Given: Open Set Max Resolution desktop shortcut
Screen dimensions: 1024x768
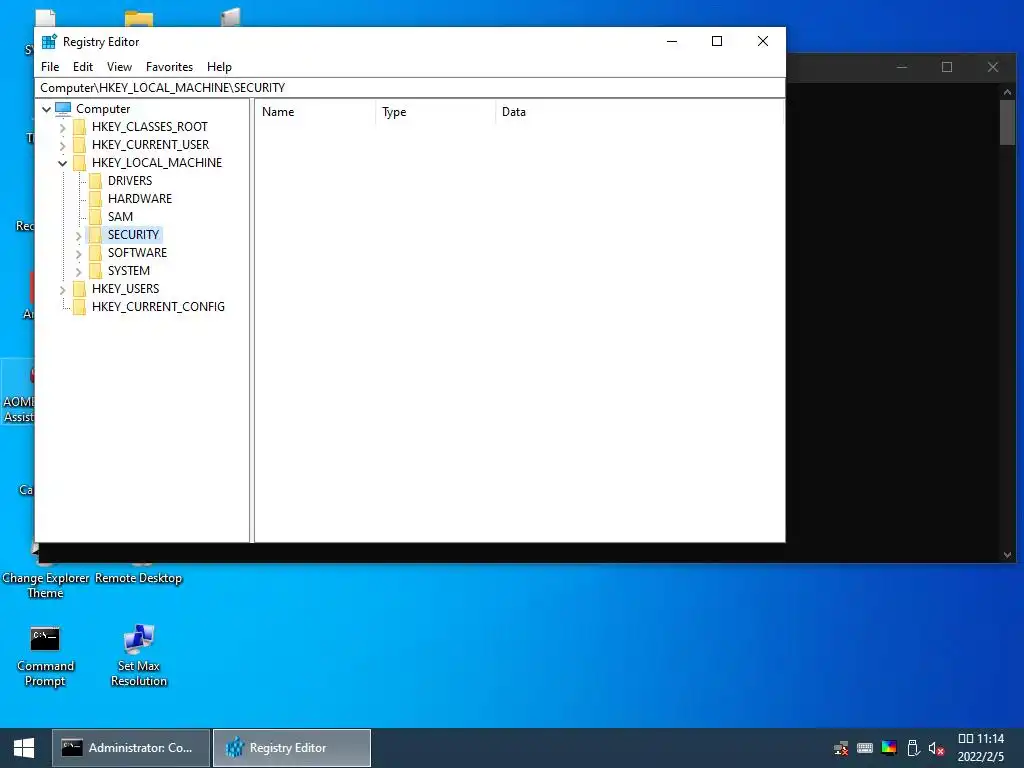Looking at the screenshot, I should point(138,655).
